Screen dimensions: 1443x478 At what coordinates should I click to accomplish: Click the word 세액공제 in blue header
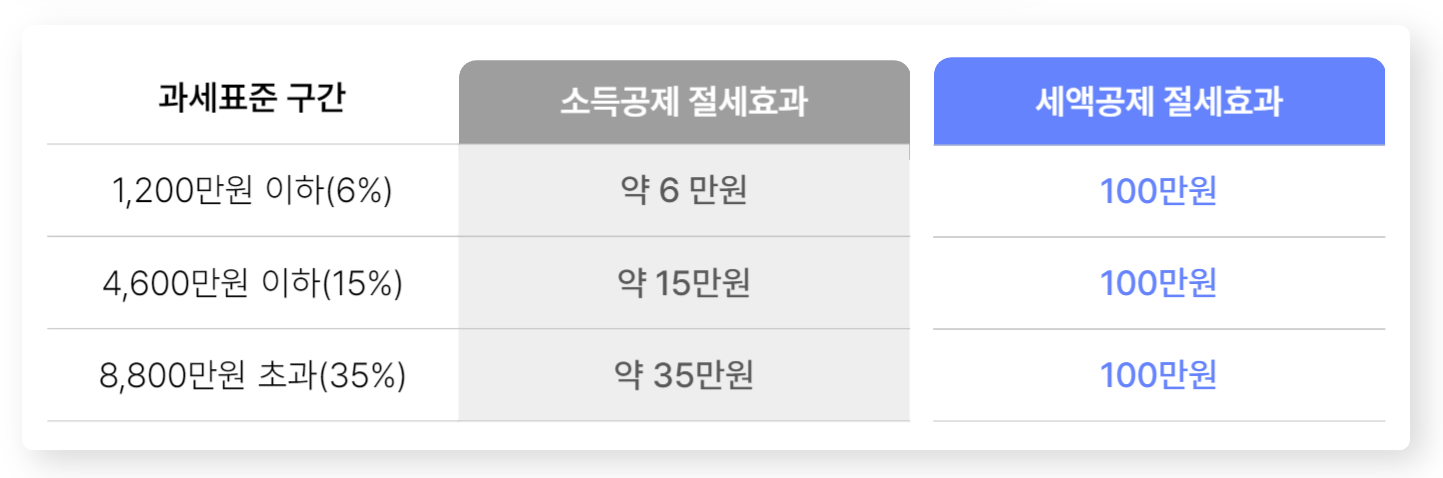click(1094, 102)
